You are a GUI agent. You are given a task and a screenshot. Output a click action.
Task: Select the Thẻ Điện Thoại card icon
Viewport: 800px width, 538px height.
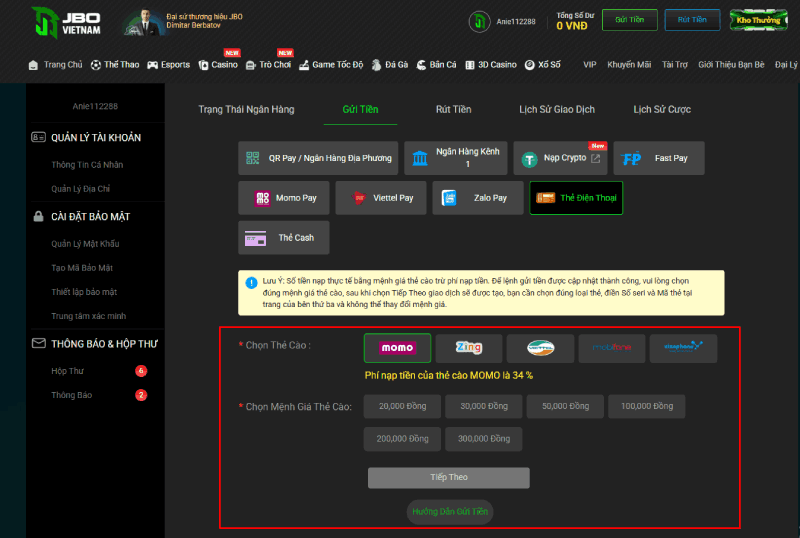point(545,198)
